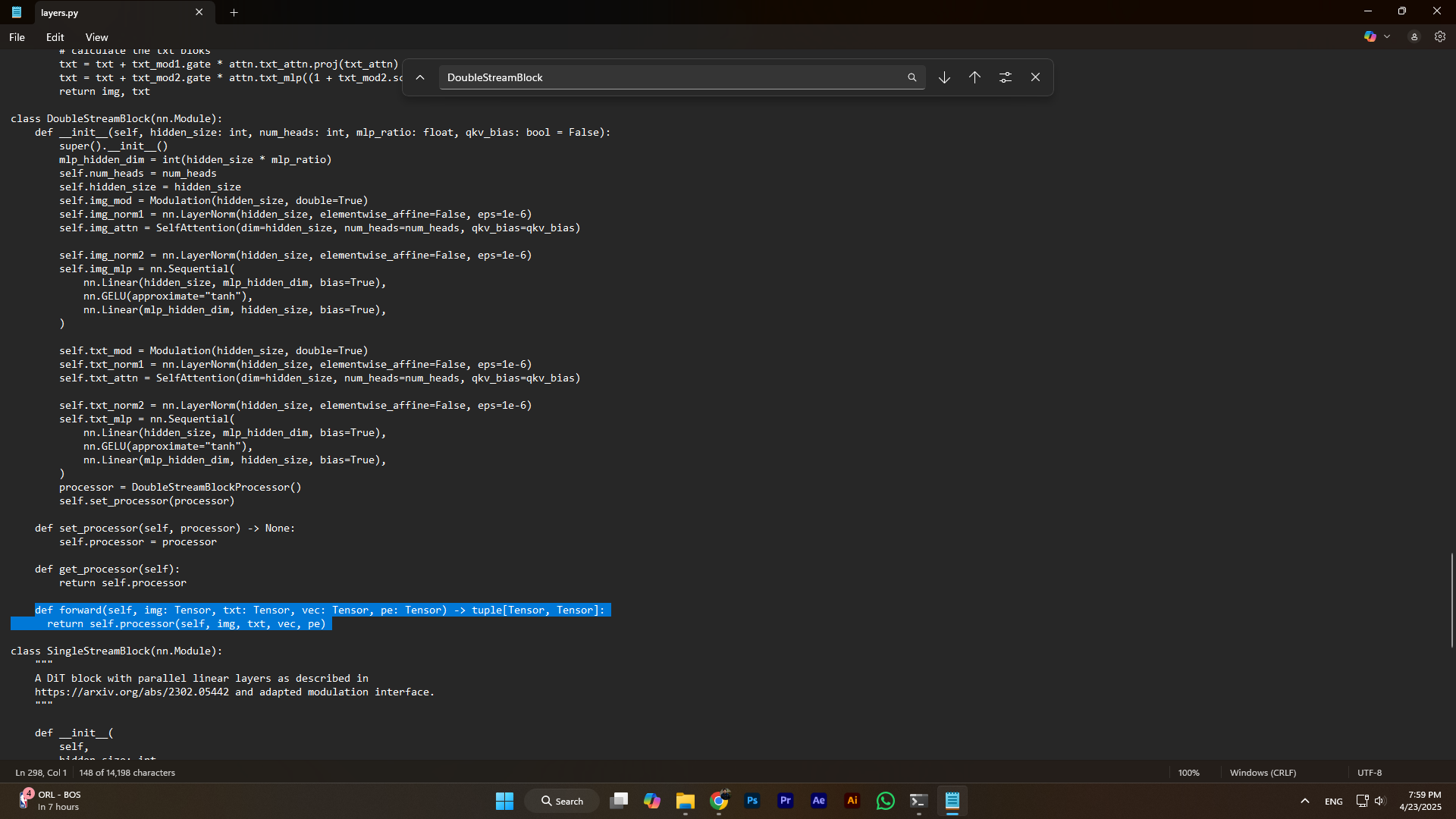Open the 100% zoom level indicator
The width and height of the screenshot is (1456, 819).
(1188, 773)
